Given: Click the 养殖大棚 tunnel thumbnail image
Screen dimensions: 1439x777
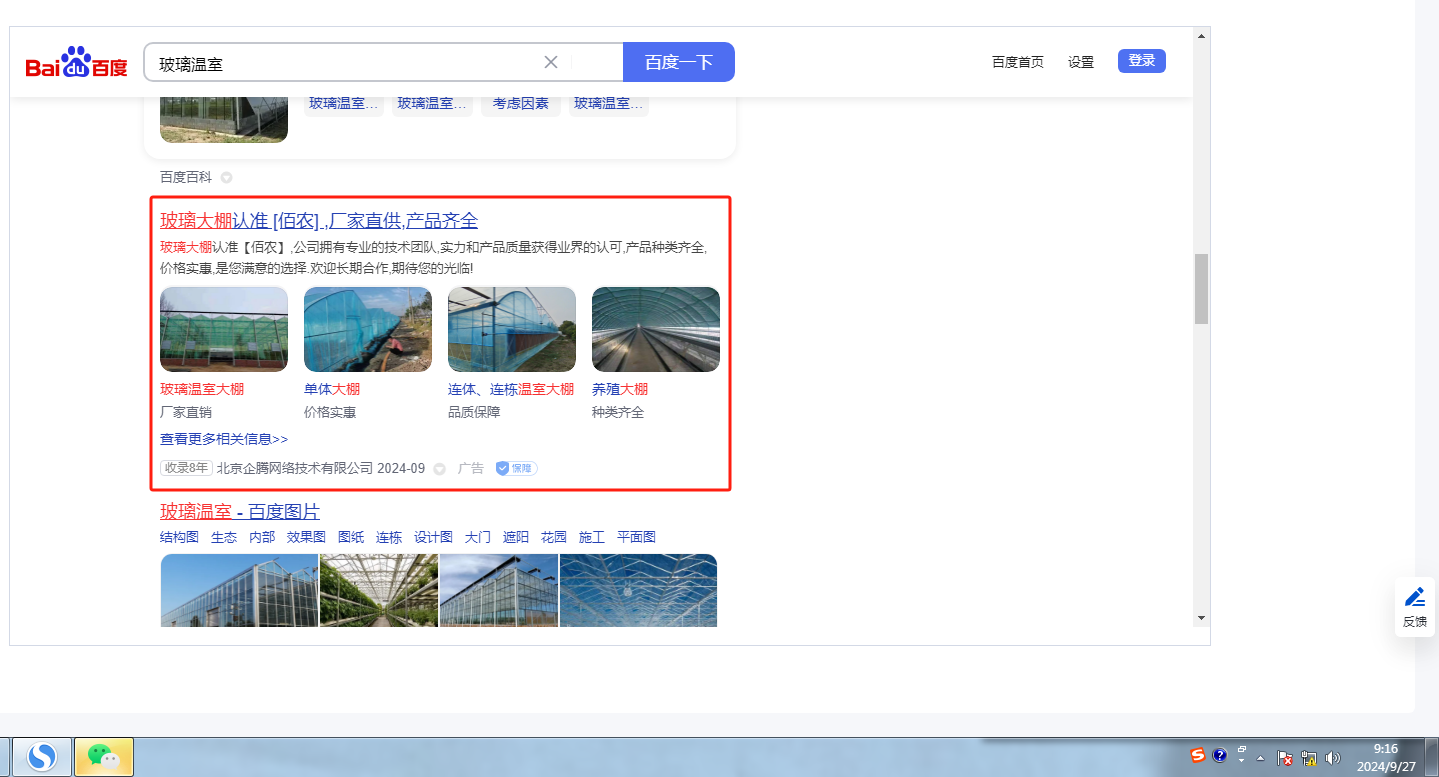Looking at the screenshot, I should click(656, 330).
